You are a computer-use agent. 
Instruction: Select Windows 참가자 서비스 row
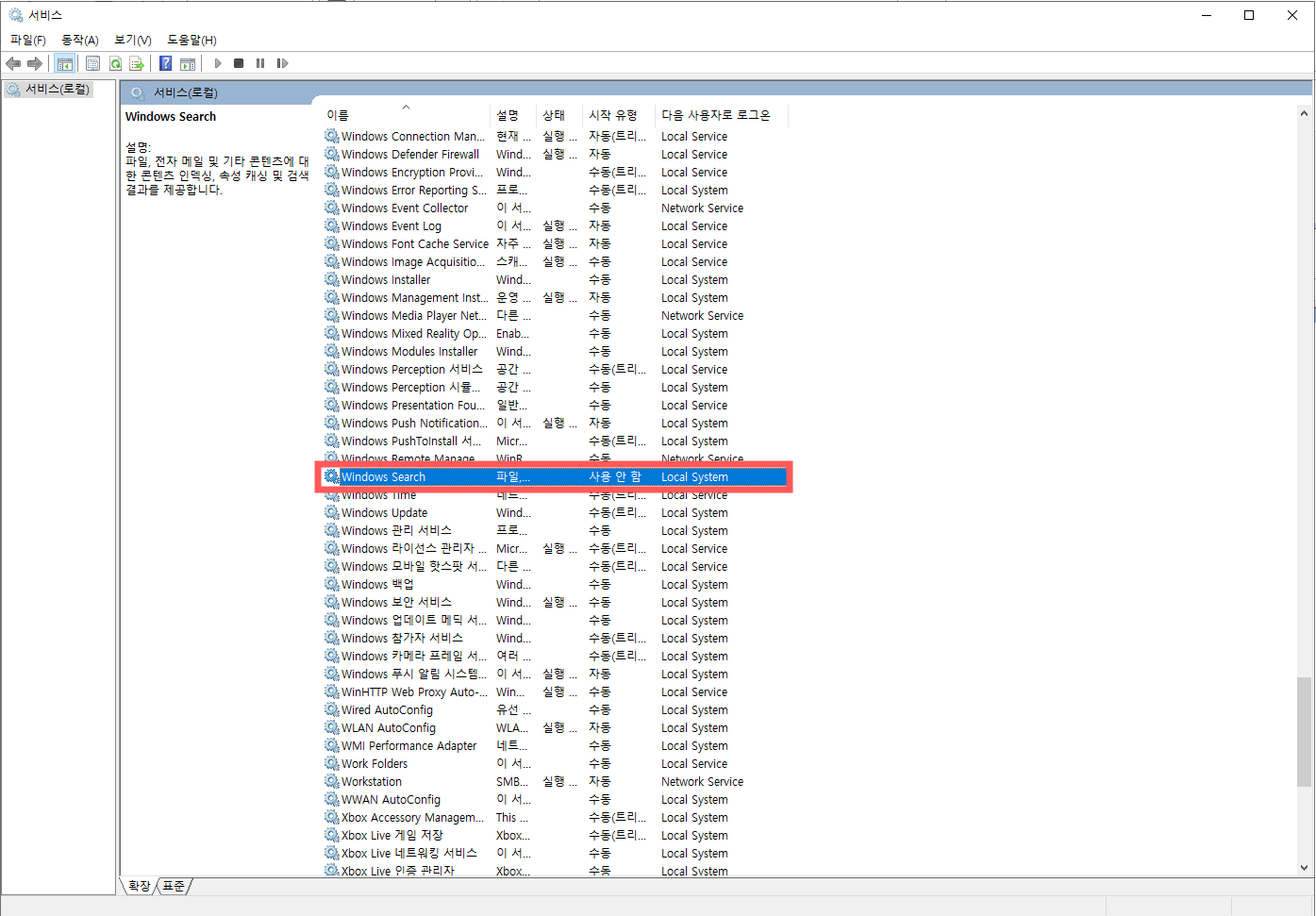pyautogui.click(x=555, y=639)
